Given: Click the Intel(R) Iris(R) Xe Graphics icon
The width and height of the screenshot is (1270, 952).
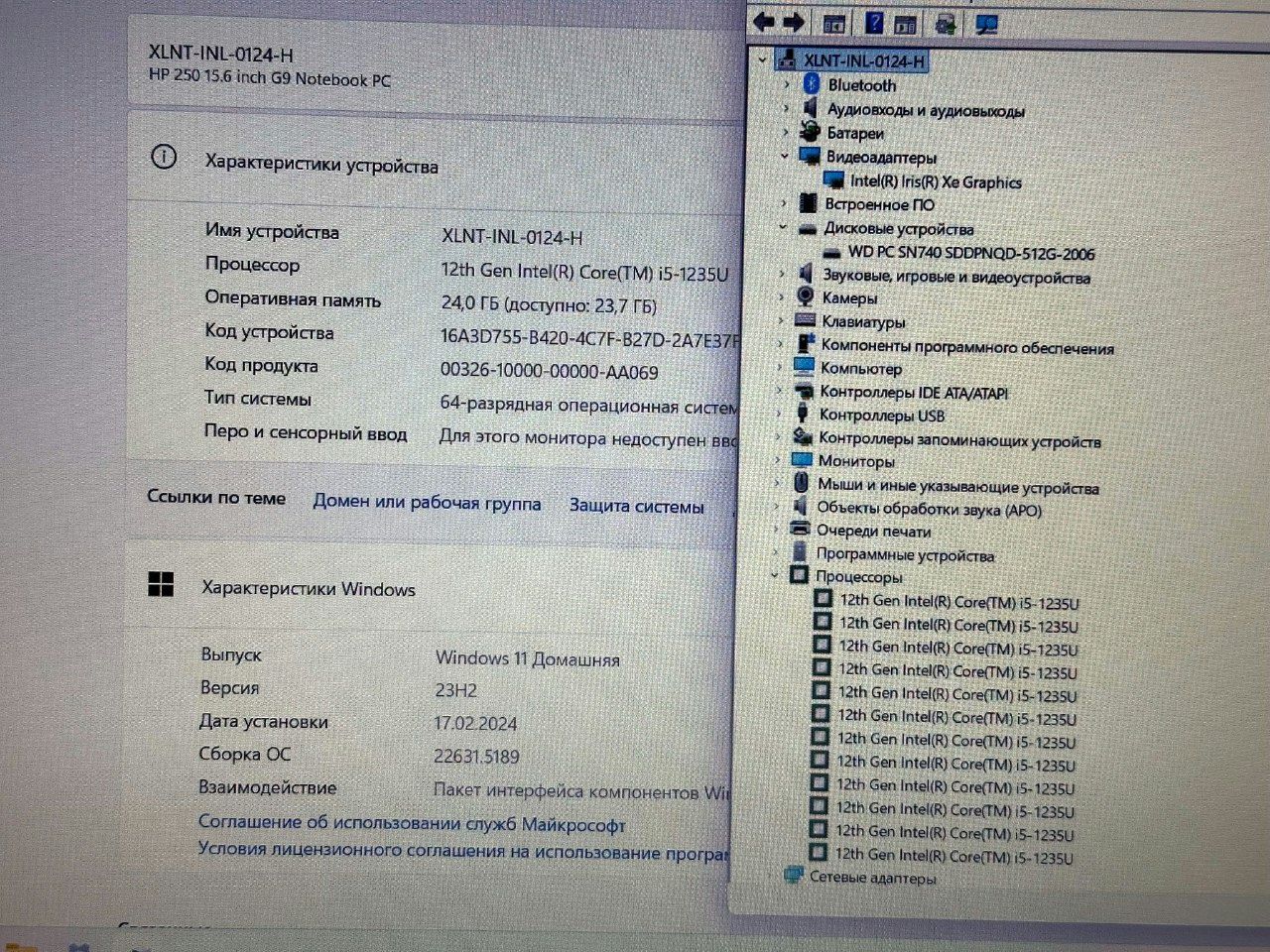Looking at the screenshot, I should [833, 179].
